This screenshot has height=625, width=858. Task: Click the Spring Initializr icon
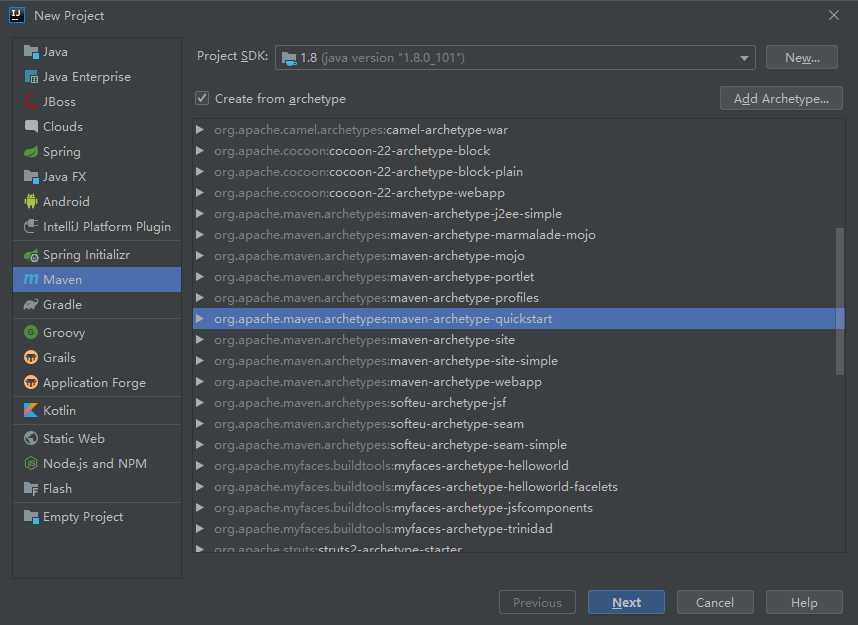pos(31,255)
